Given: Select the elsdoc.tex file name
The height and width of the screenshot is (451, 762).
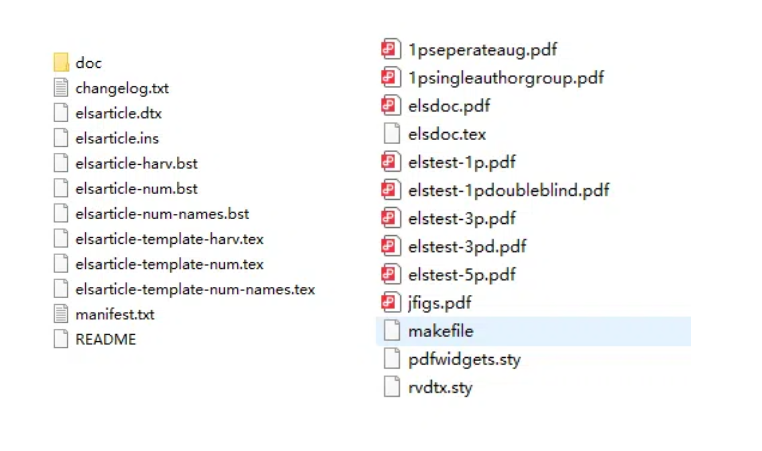Looking at the screenshot, I should coord(447,134).
